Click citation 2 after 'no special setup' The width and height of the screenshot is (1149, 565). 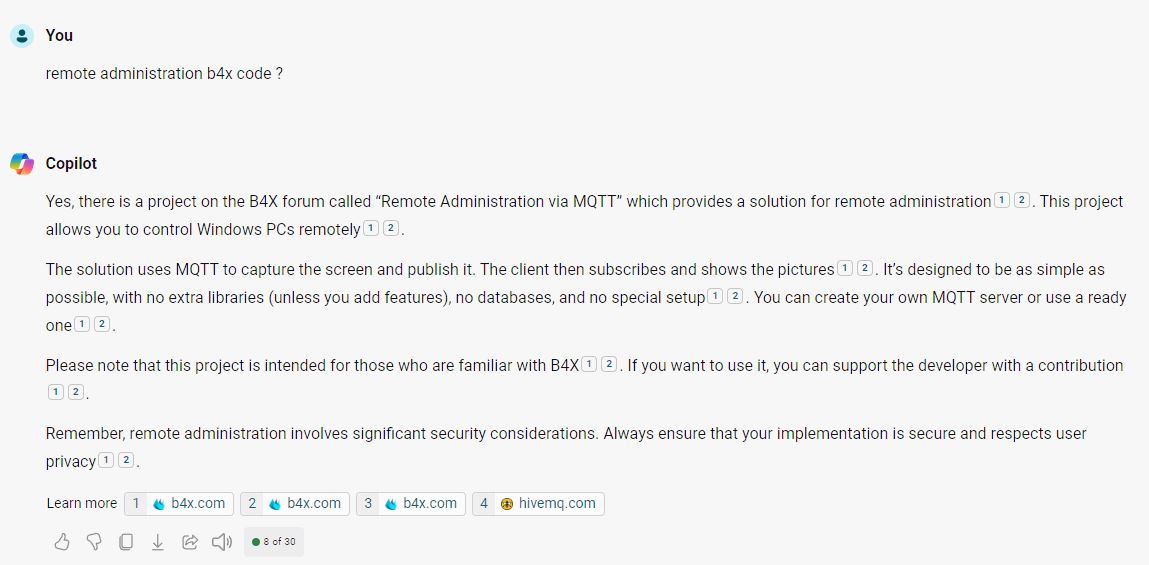(735, 297)
